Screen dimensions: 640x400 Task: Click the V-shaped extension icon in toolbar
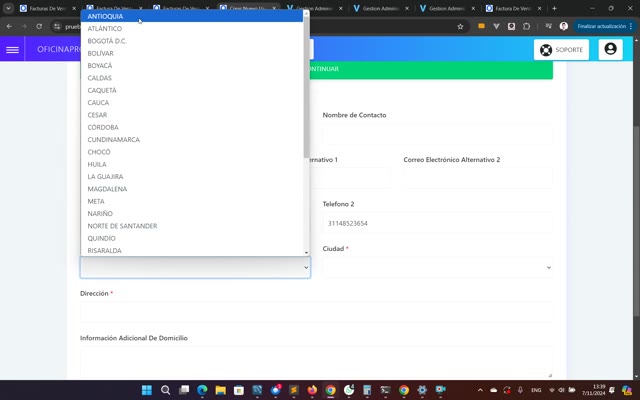coord(496,26)
